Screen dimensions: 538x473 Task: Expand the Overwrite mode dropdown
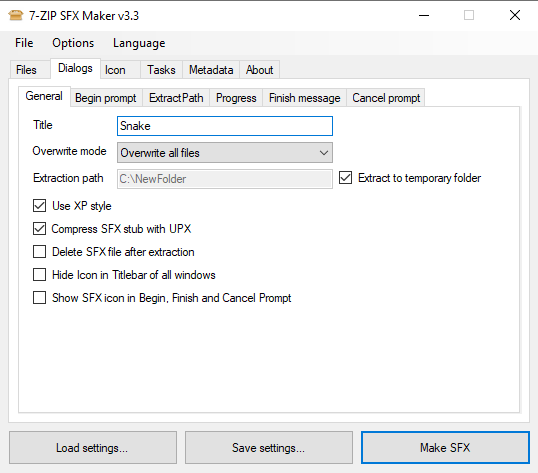(x=225, y=153)
